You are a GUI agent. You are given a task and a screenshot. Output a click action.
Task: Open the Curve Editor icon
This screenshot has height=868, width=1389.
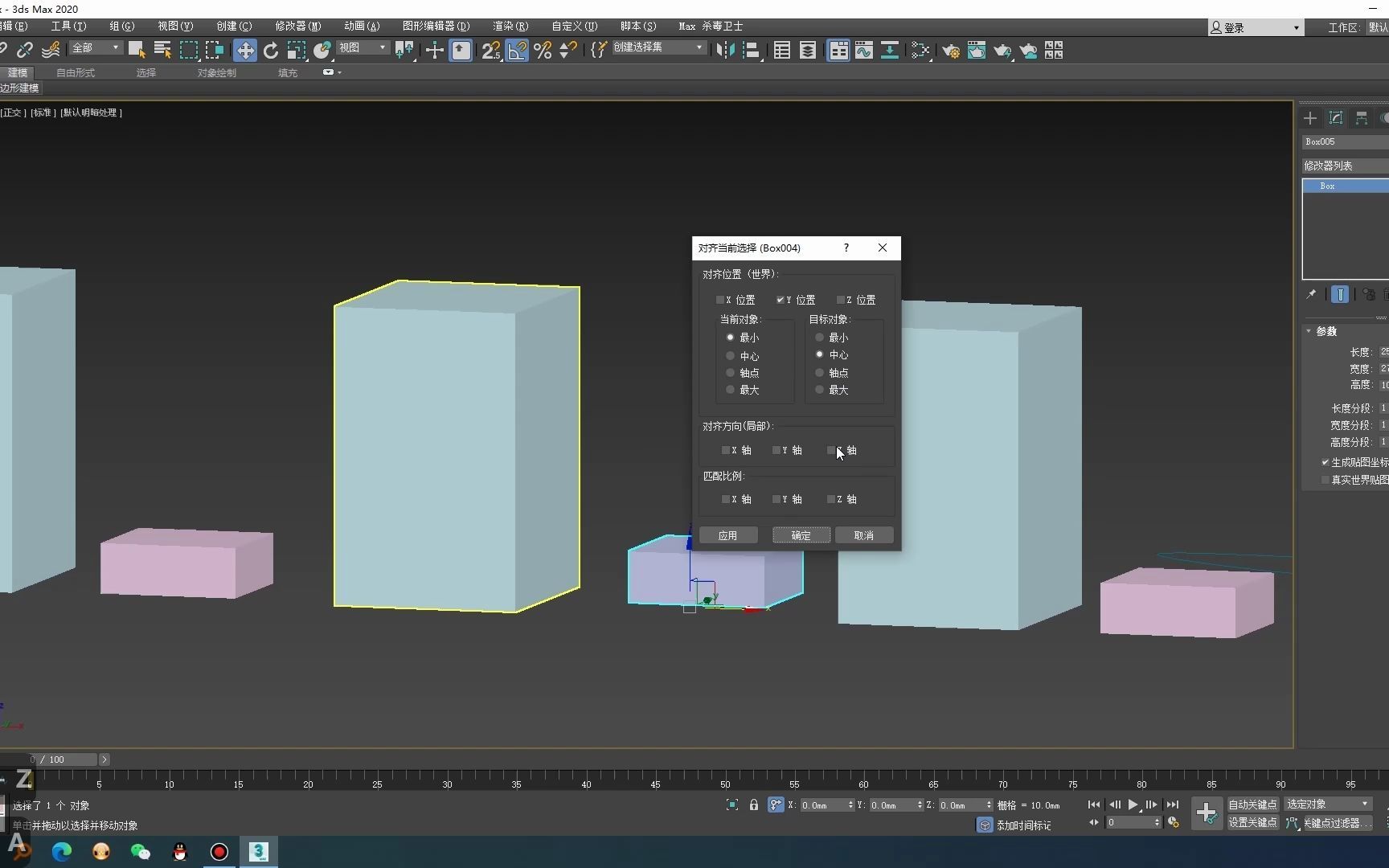coord(864,51)
